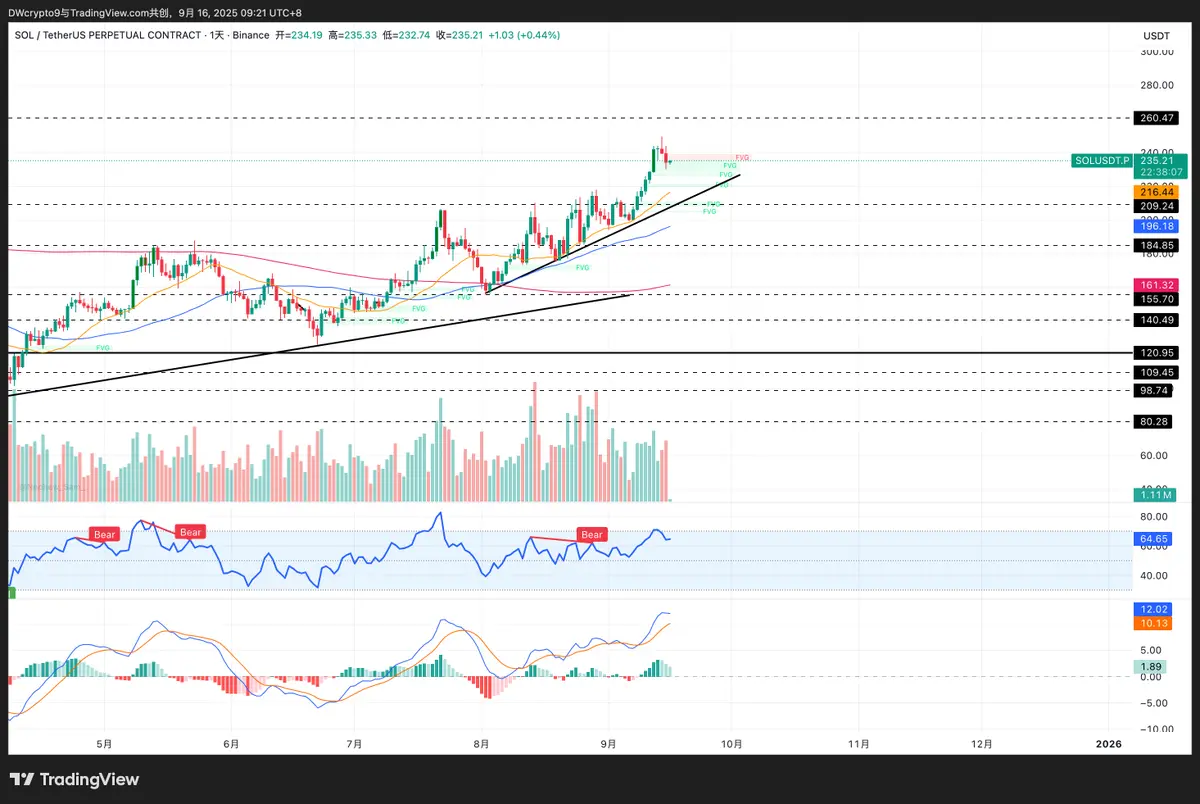The height and width of the screenshot is (804, 1200).
Task: Click the 140.49 level price tag
Action: tap(1157, 320)
